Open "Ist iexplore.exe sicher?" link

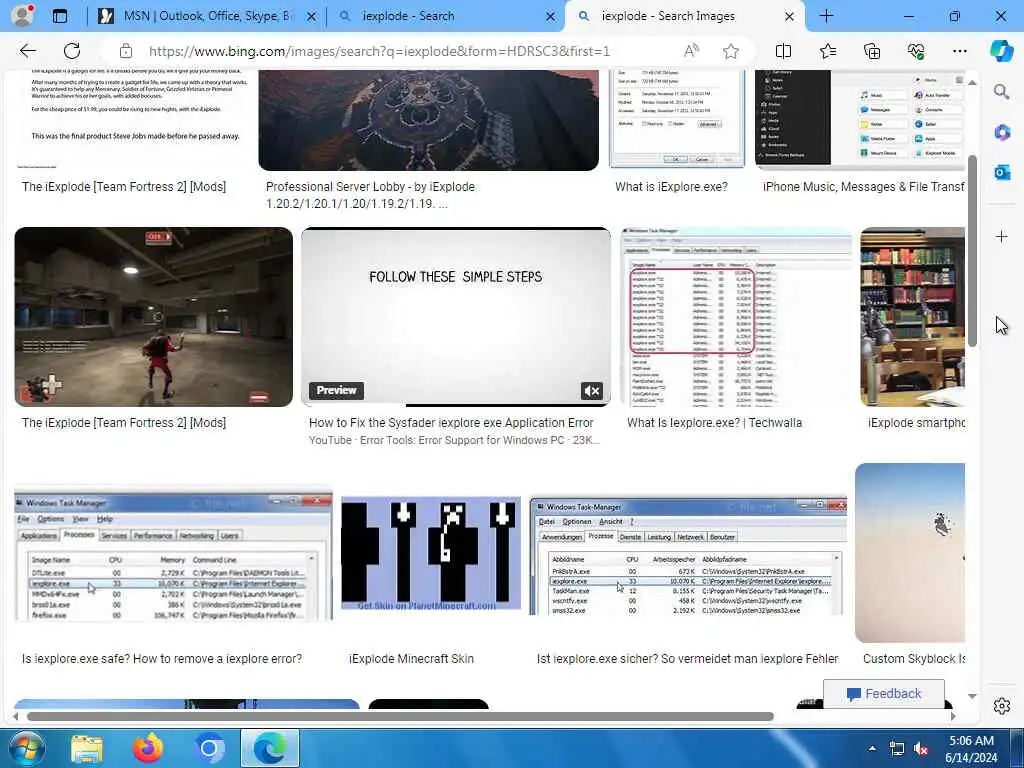point(687,659)
